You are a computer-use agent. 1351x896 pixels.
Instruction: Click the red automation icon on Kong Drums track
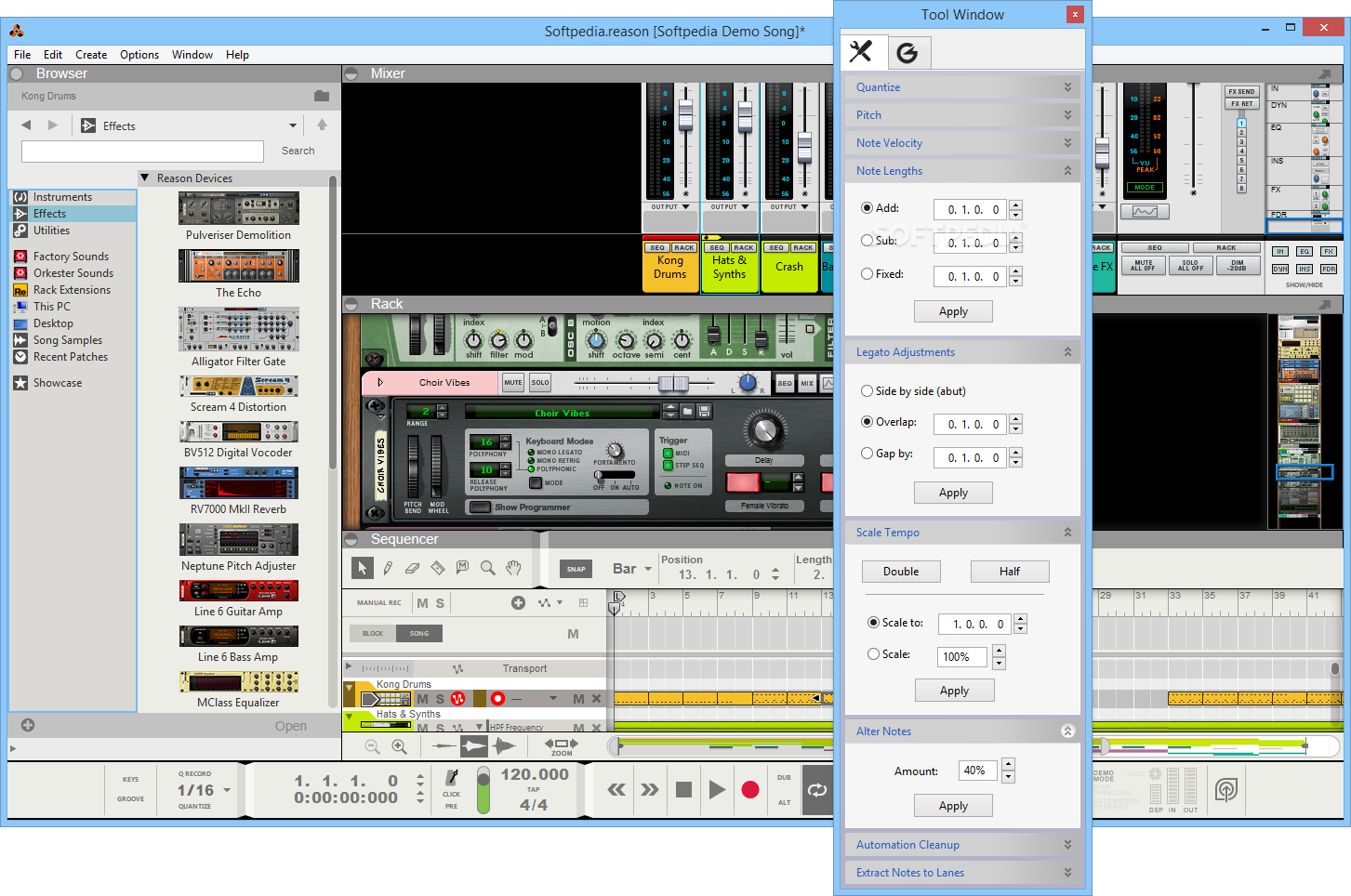tap(457, 698)
